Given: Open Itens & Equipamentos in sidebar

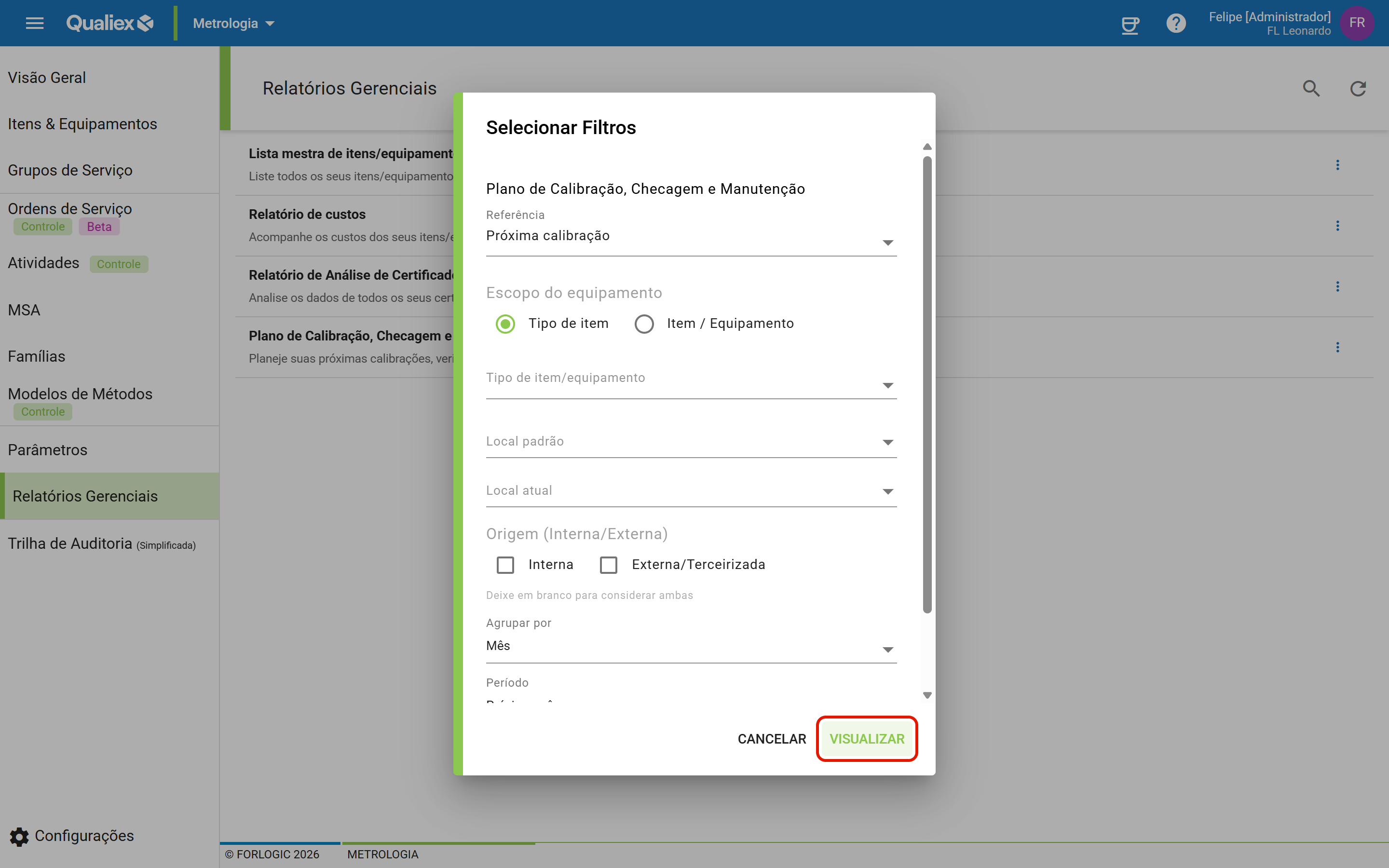Looking at the screenshot, I should pyautogui.click(x=109, y=124).
